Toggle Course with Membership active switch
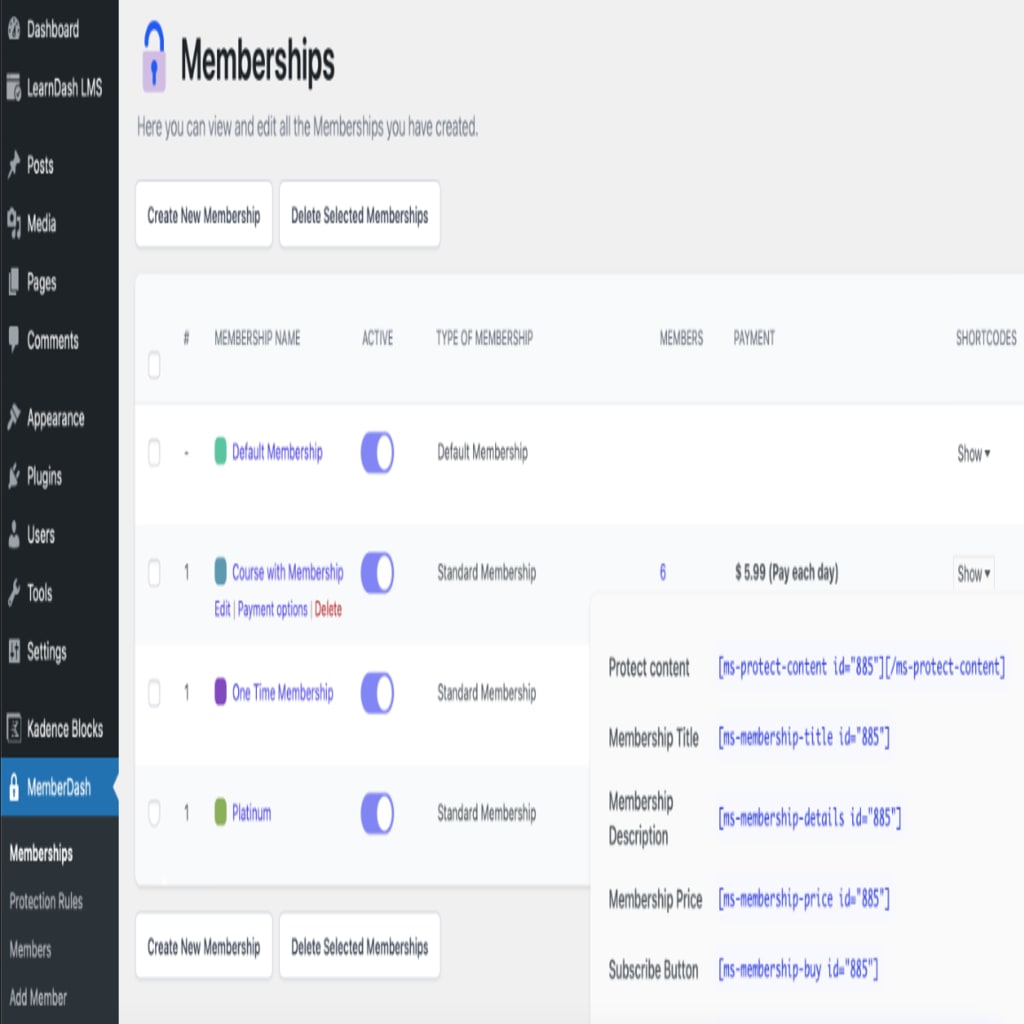1024x1024 pixels. click(377, 573)
